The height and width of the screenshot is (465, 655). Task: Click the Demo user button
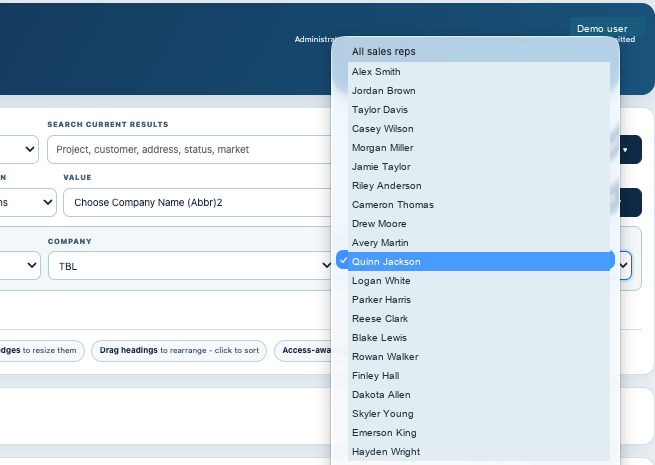(x=607, y=28)
